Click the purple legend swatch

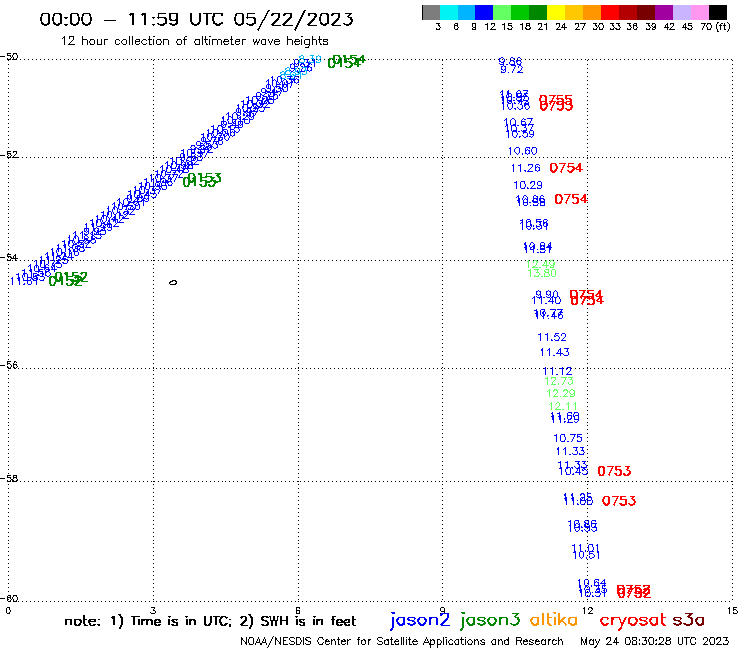coord(664,12)
